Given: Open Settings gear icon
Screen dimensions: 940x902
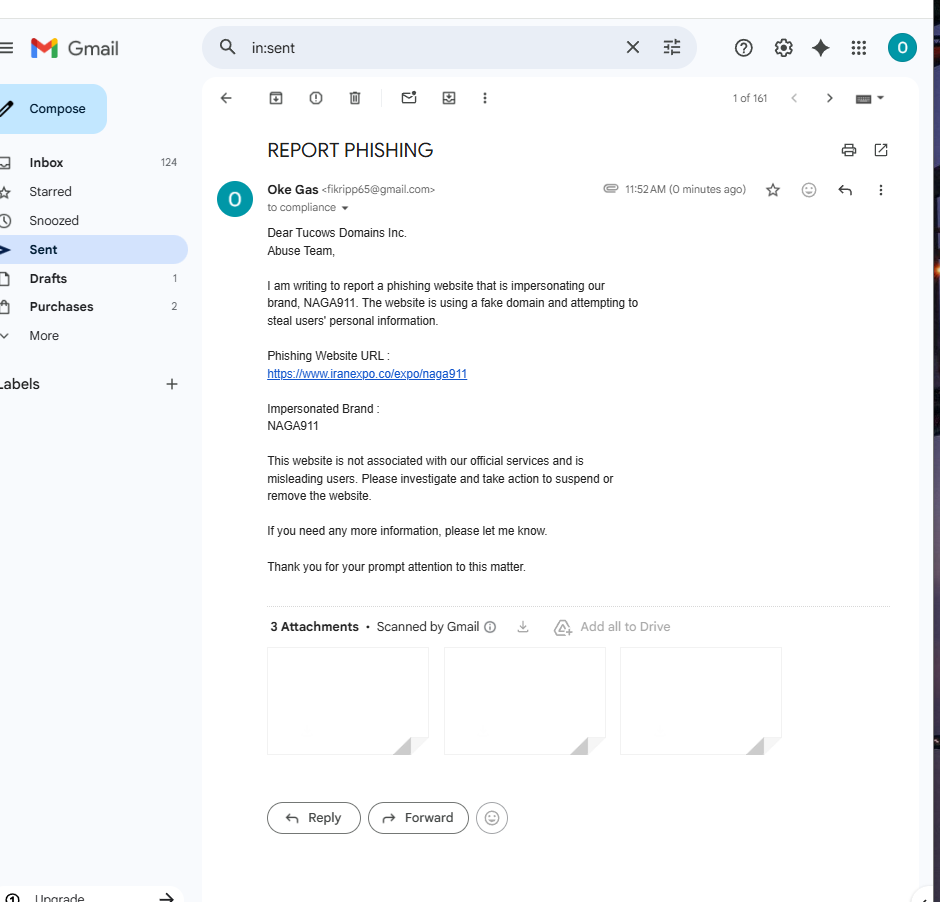Looking at the screenshot, I should (x=784, y=48).
